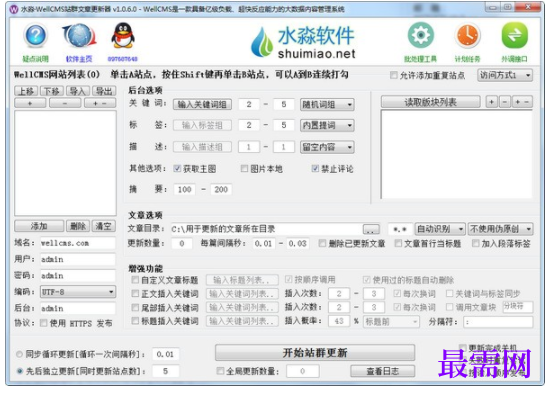Open the 批处理工具 gear icon
This screenshot has width=550, height=395.
coord(420,35)
